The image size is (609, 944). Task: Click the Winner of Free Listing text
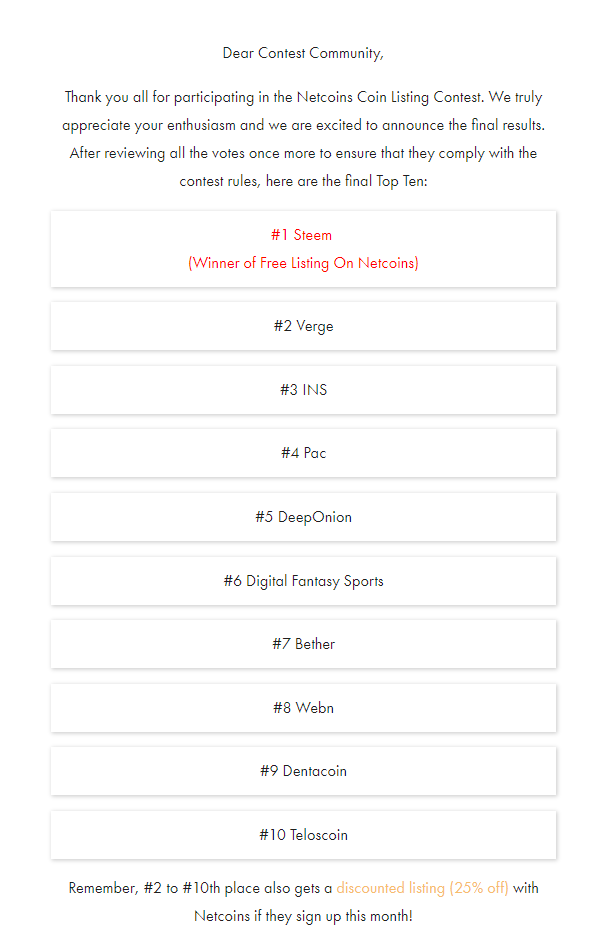click(x=303, y=263)
